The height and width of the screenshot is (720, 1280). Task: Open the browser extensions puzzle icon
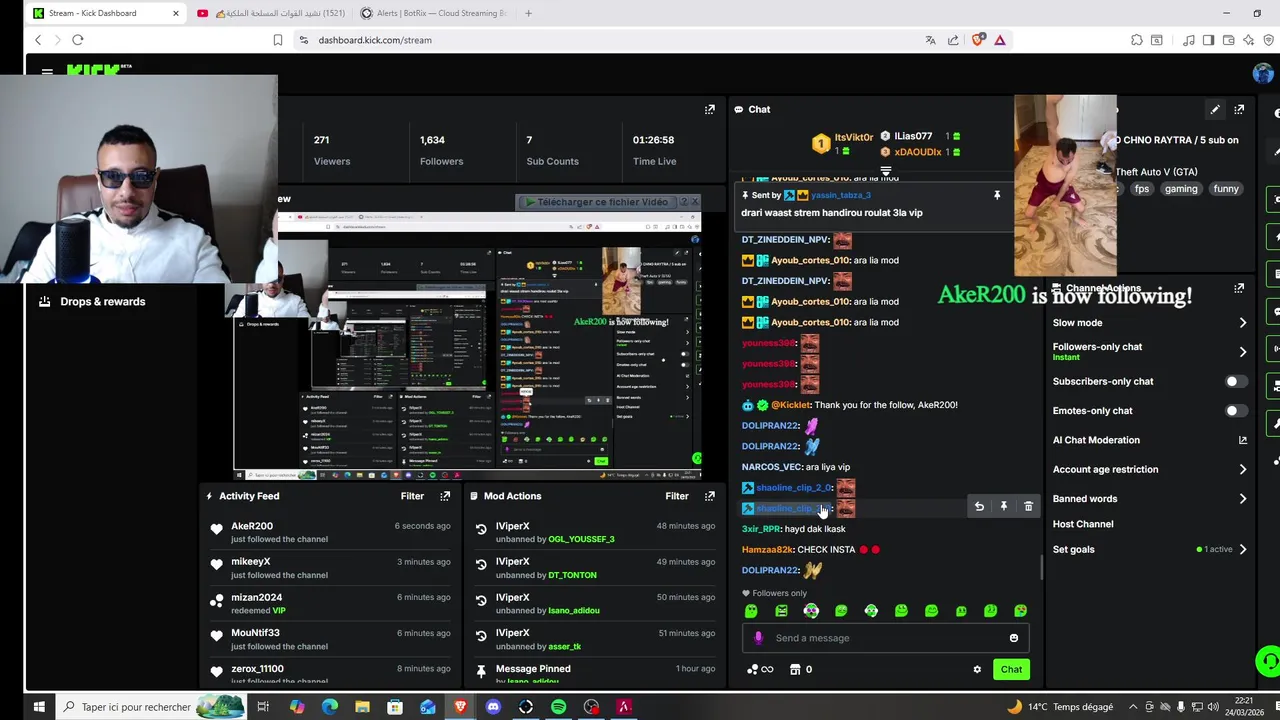click(x=1137, y=40)
